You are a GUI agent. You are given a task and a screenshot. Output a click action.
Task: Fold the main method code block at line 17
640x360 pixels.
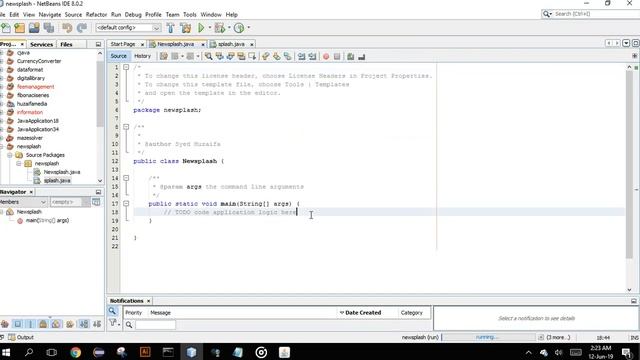pyautogui.click(x=126, y=203)
